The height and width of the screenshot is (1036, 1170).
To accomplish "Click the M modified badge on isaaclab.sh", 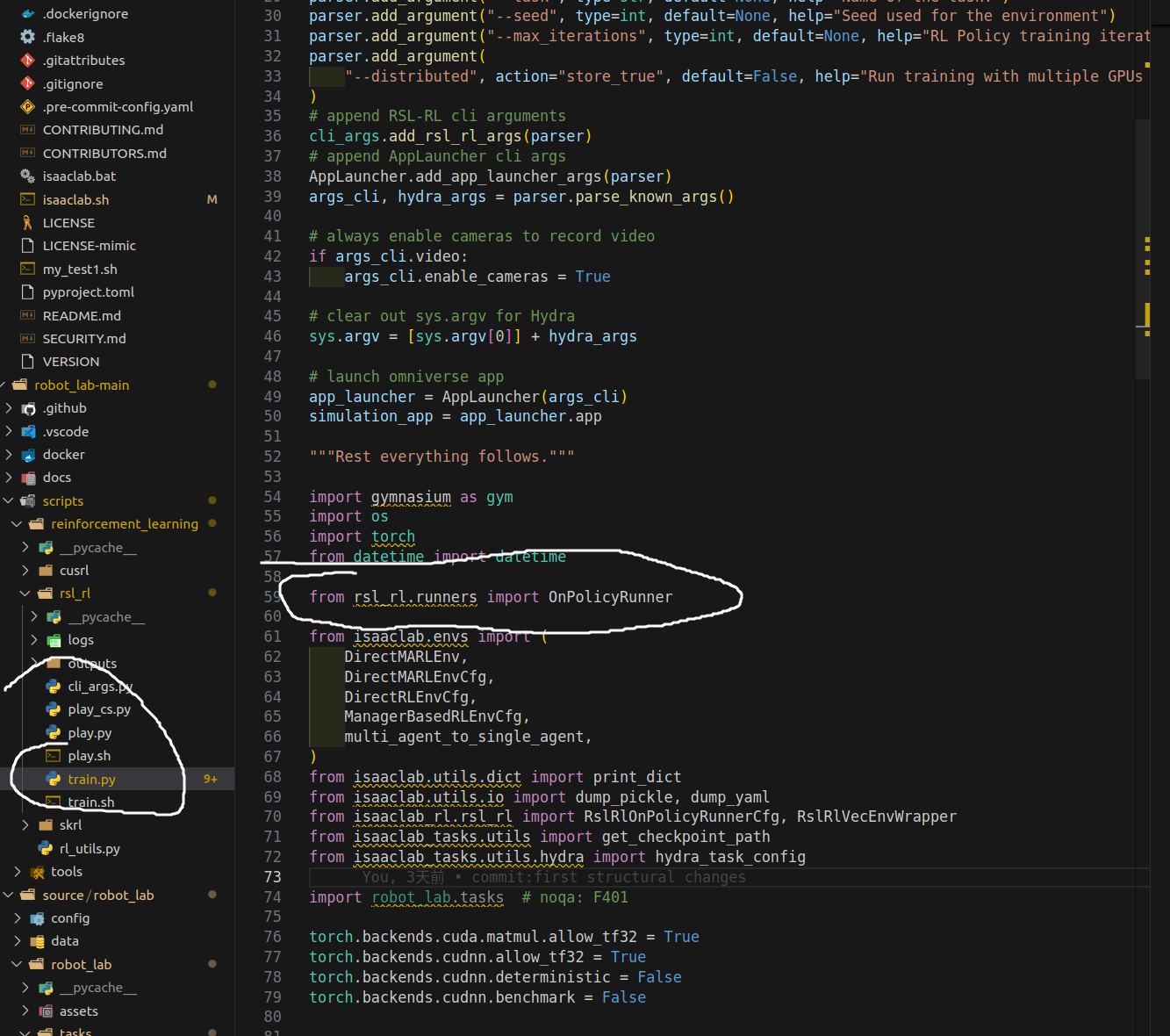I will point(212,199).
